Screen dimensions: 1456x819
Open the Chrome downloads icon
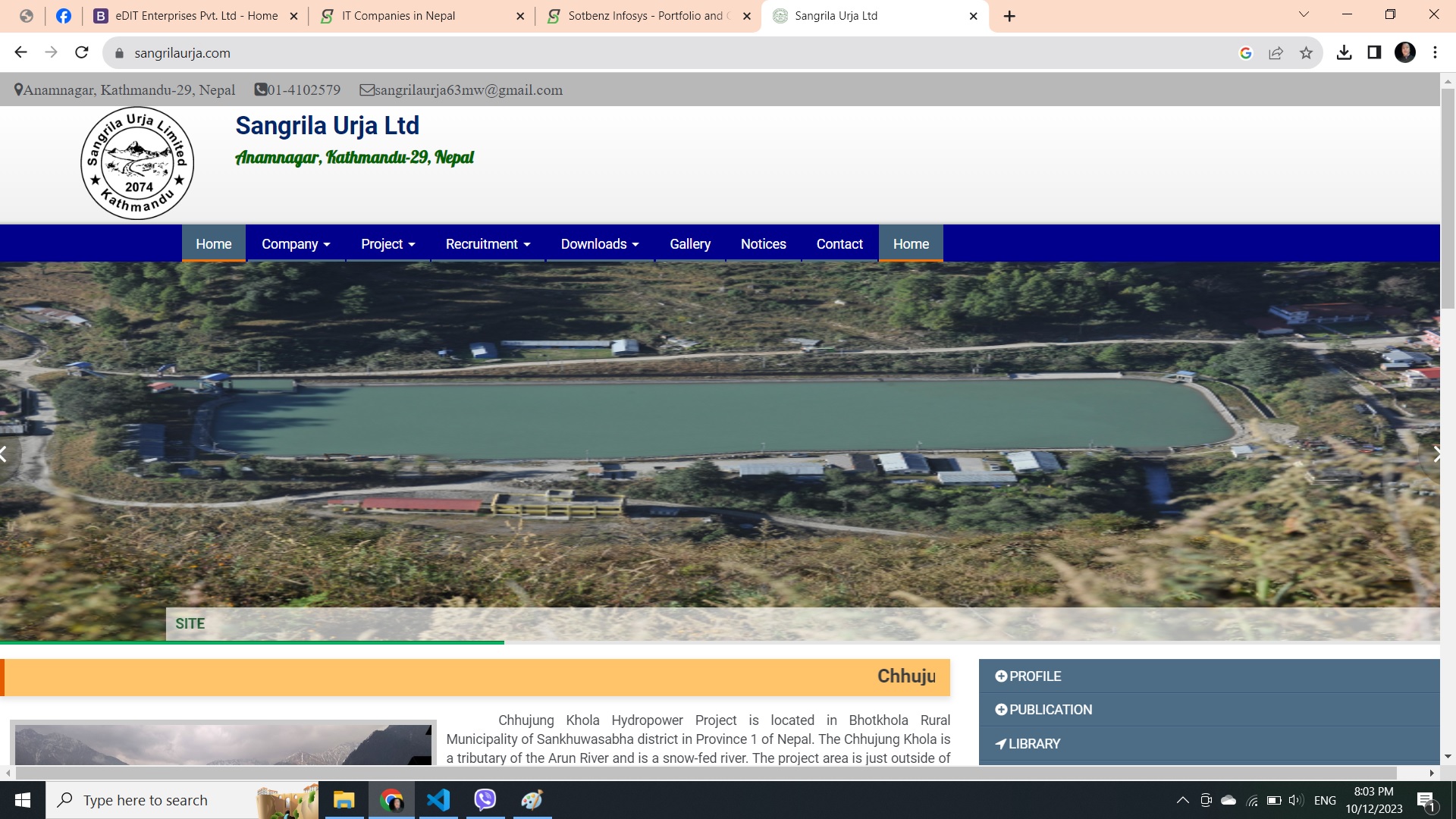(1344, 52)
